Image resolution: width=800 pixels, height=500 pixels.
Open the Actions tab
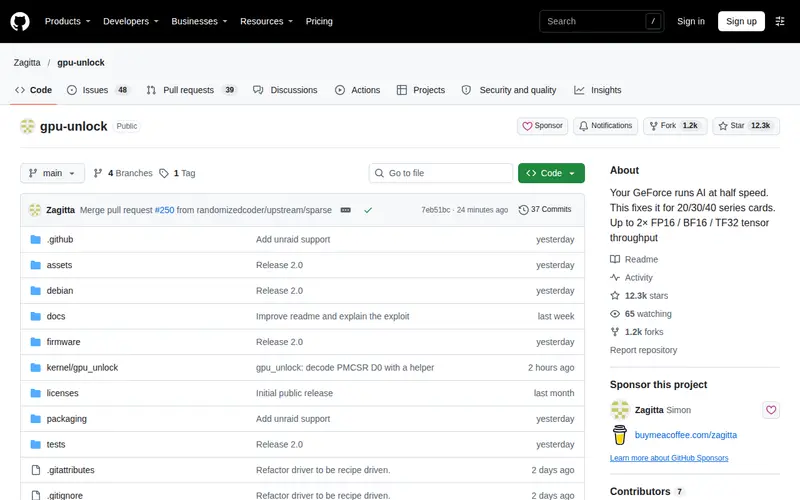(358, 90)
